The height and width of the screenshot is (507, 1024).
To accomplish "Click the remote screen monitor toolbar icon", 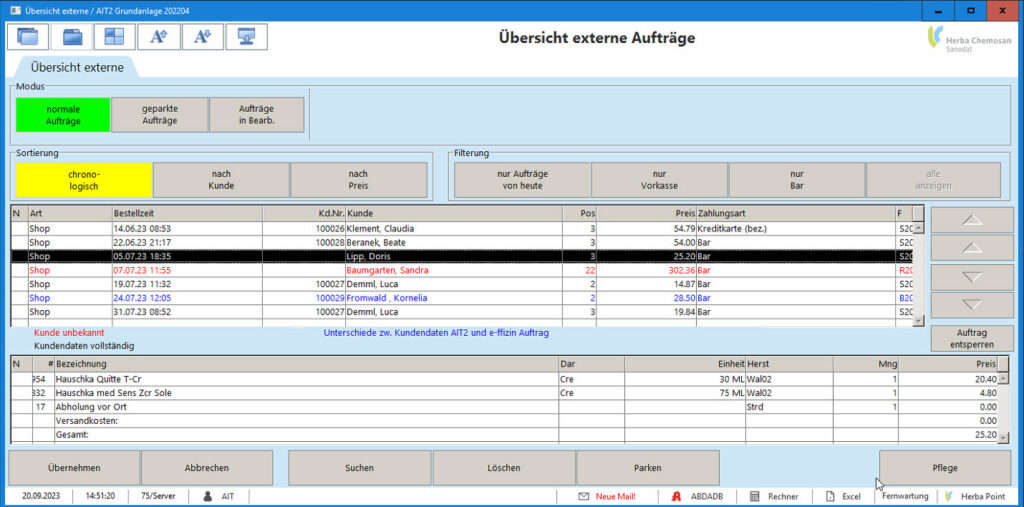I will (x=246, y=37).
